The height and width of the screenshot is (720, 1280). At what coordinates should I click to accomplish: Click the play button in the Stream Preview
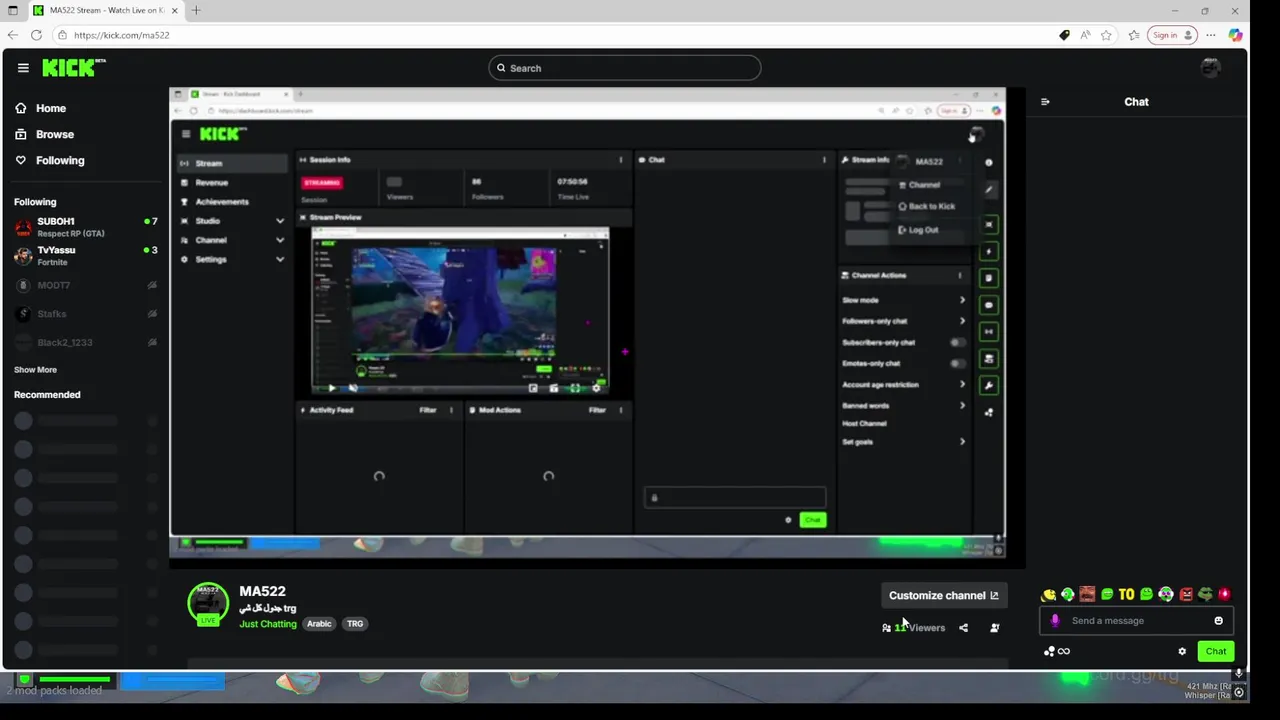pyautogui.click(x=332, y=388)
